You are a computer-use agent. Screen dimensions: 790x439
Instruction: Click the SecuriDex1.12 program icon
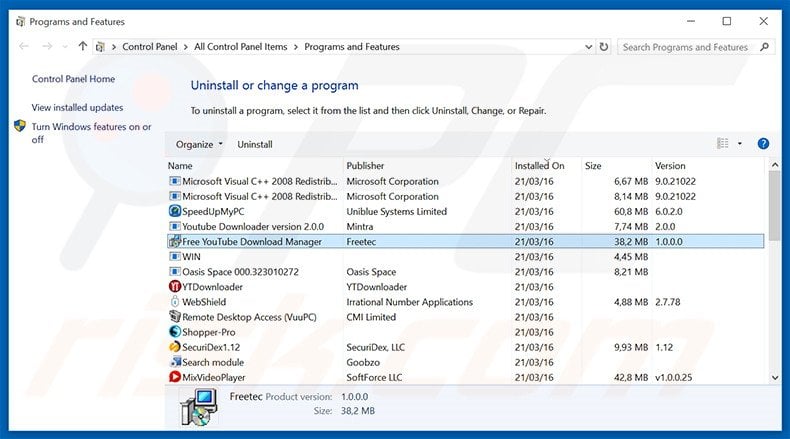174,347
